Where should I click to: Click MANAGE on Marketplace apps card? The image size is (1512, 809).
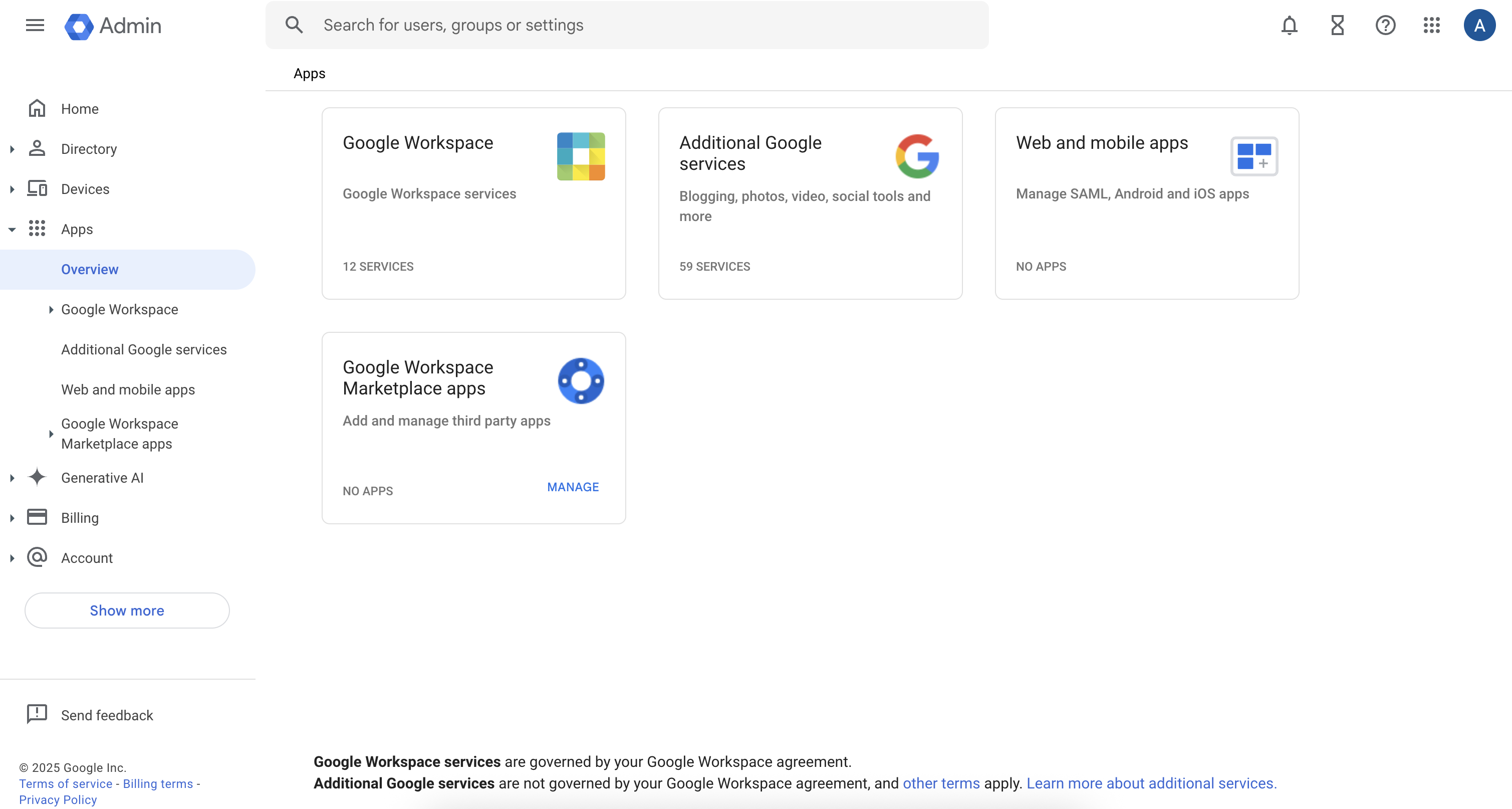pyautogui.click(x=573, y=487)
